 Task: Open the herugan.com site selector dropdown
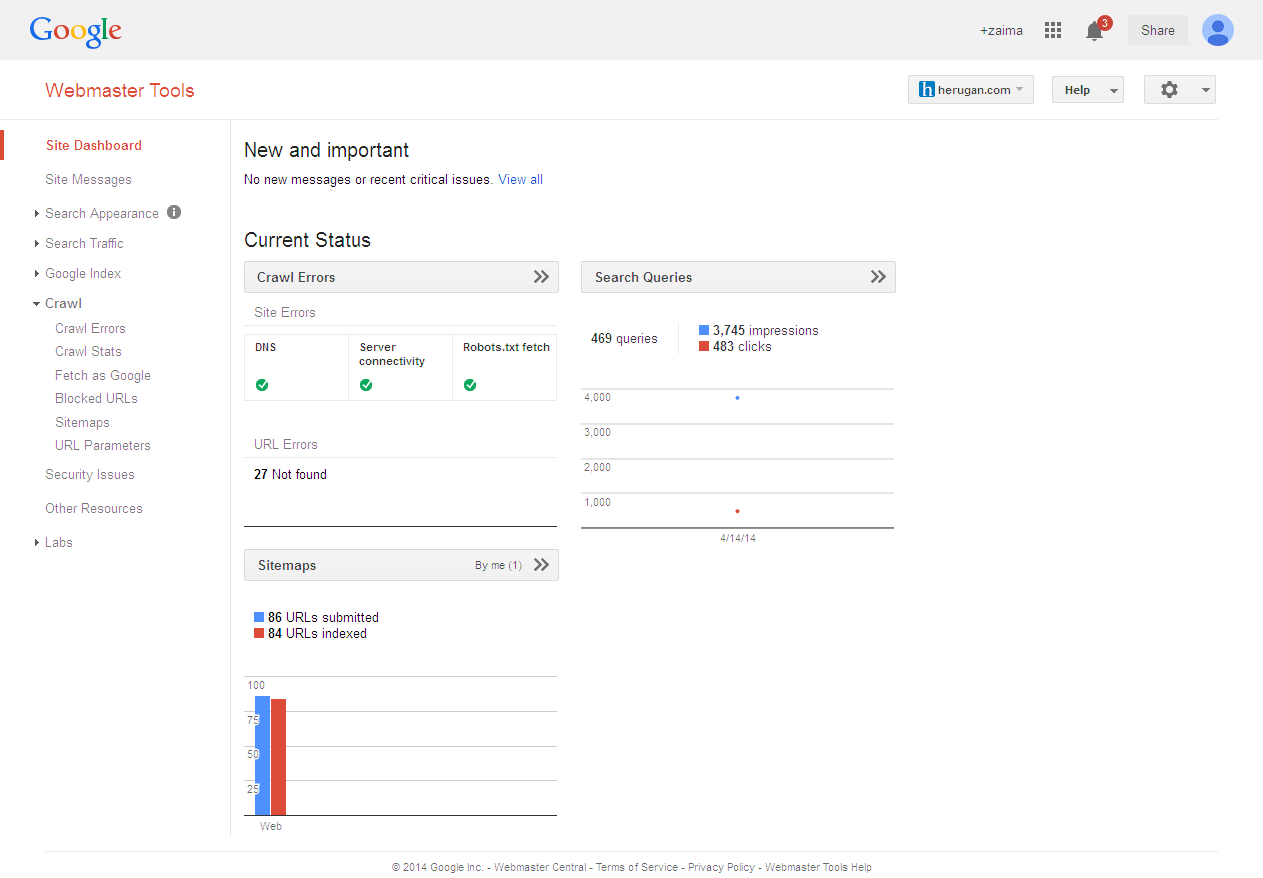click(971, 90)
